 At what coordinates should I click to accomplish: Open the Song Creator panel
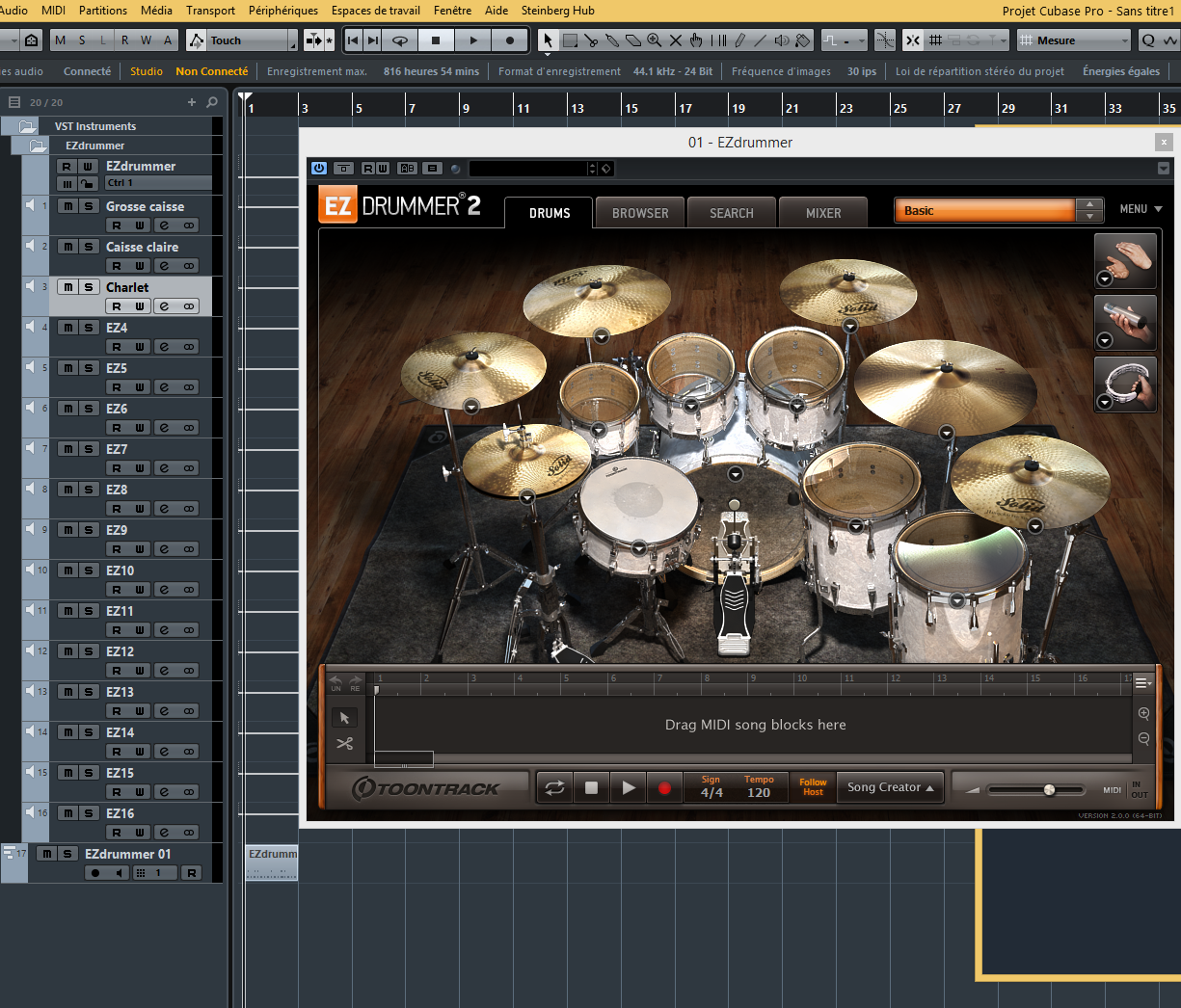(x=890, y=787)
